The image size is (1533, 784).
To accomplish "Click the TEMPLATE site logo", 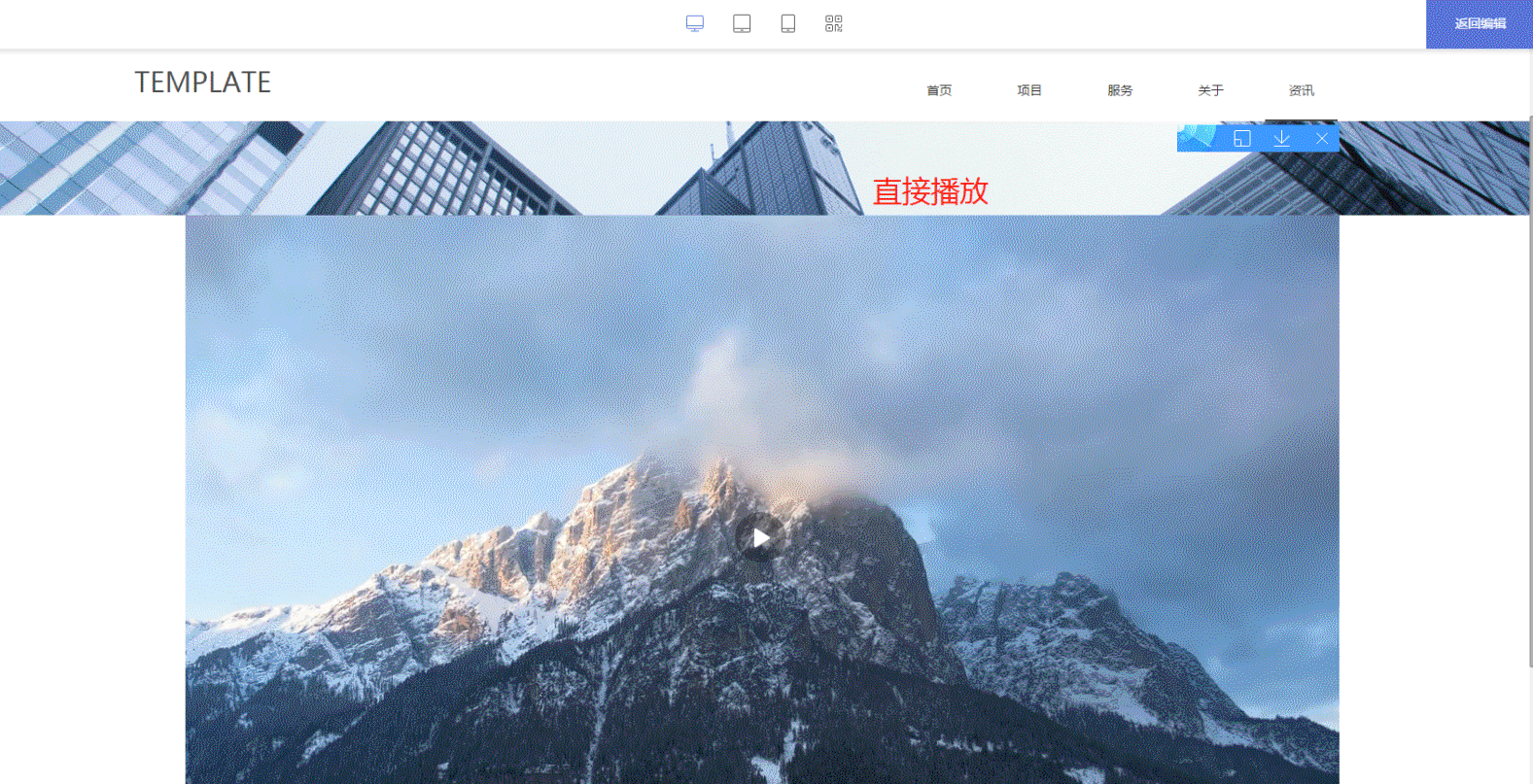I will (202, 83).
